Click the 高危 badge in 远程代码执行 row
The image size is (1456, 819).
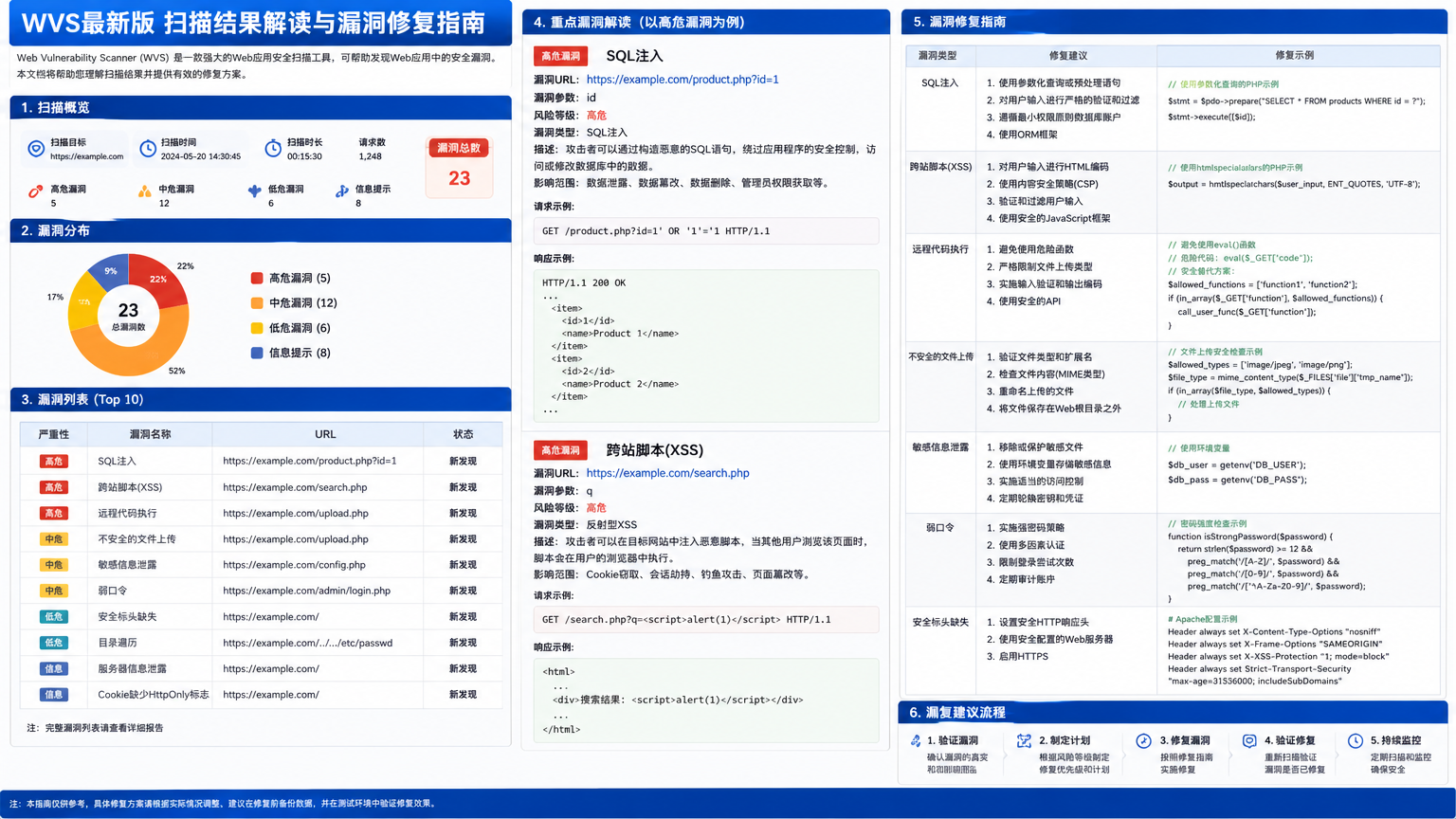[x=54, y=514]
